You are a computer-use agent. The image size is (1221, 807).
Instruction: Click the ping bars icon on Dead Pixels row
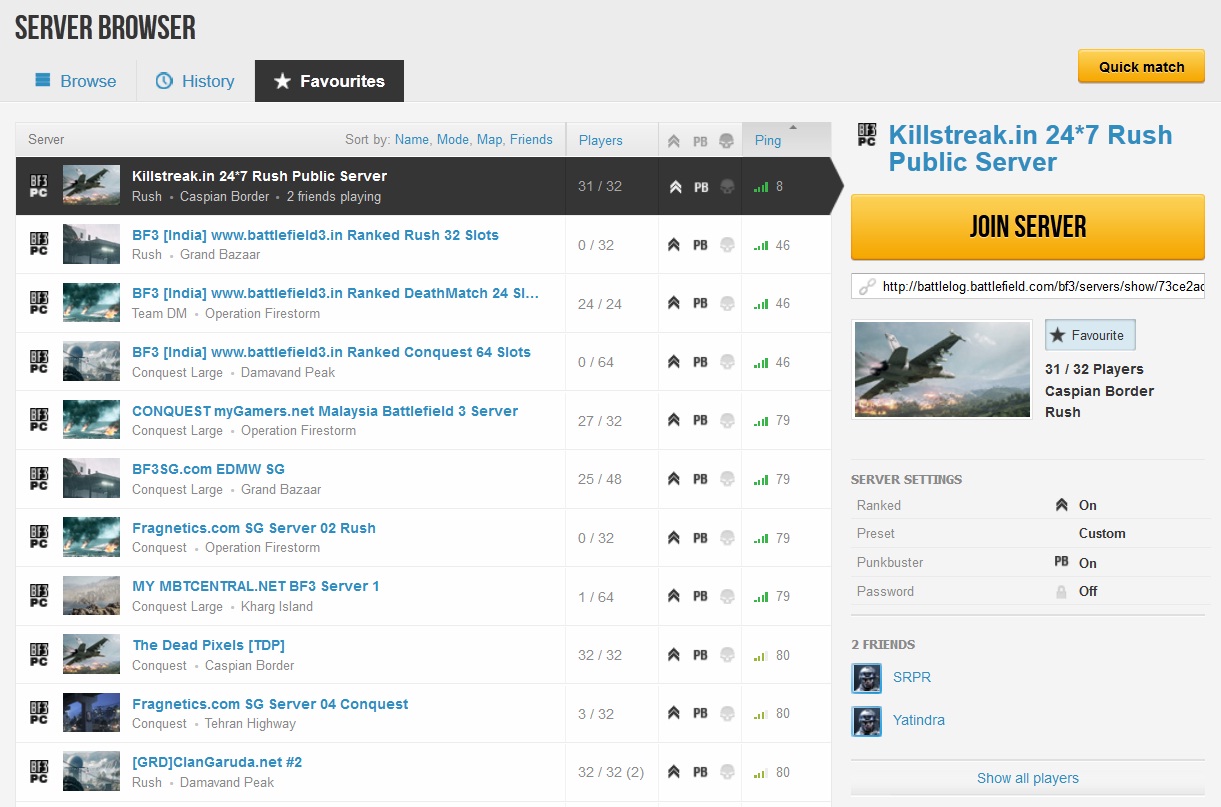click(x=761, y=656)
